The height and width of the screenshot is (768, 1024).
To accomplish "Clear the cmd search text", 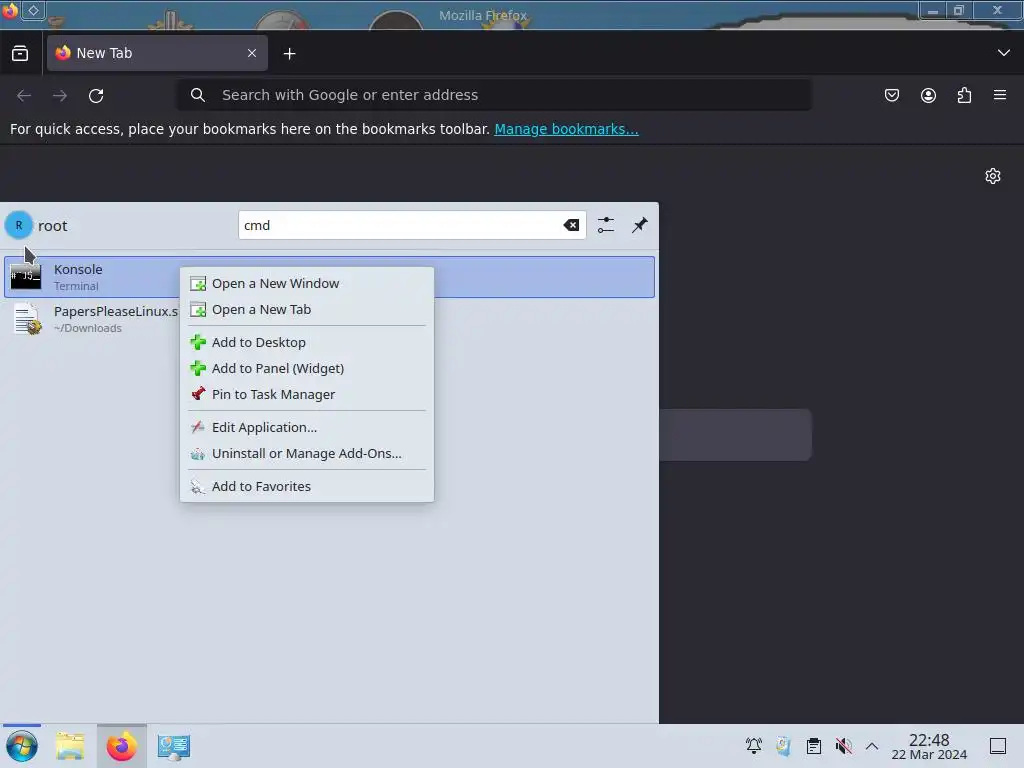I will point(571,225).
